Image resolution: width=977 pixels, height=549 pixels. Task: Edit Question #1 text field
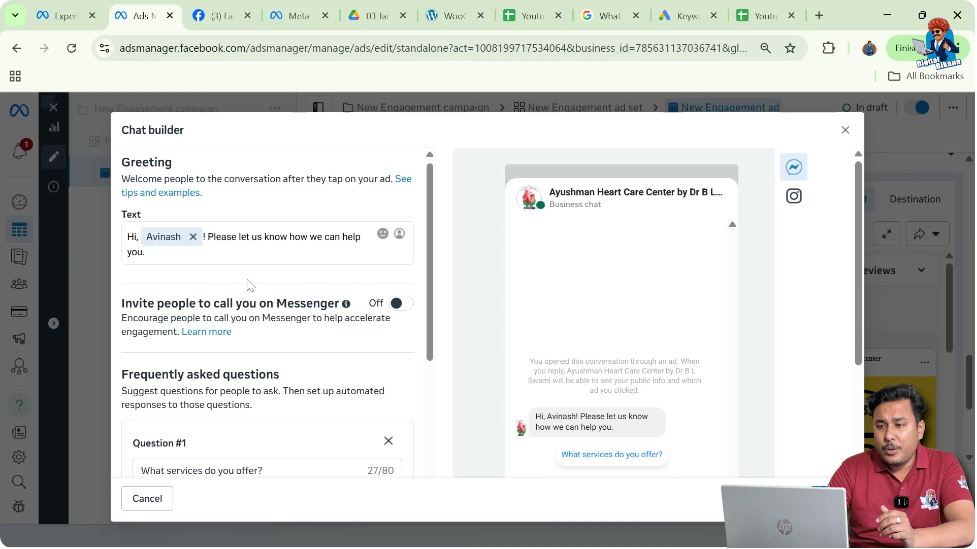tap(267, 470)
